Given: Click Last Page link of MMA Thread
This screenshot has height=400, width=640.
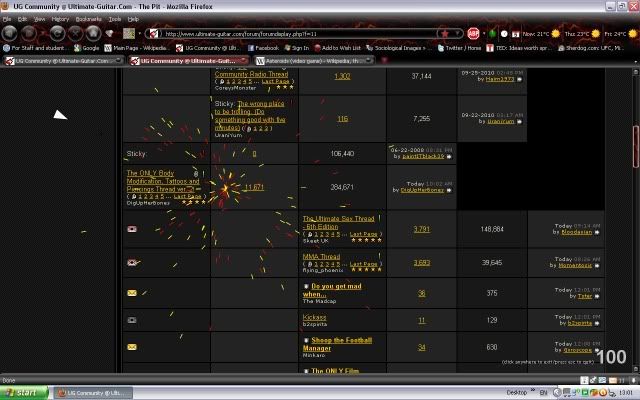Looking at the screenshot, I should pyautogui.click(x=363, y=264).
